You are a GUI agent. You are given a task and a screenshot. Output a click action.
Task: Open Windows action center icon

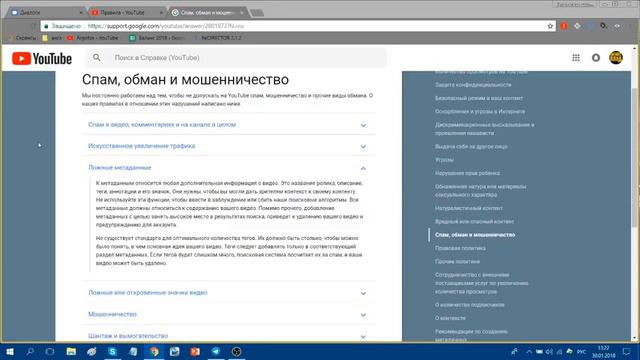tap(626, 351)
